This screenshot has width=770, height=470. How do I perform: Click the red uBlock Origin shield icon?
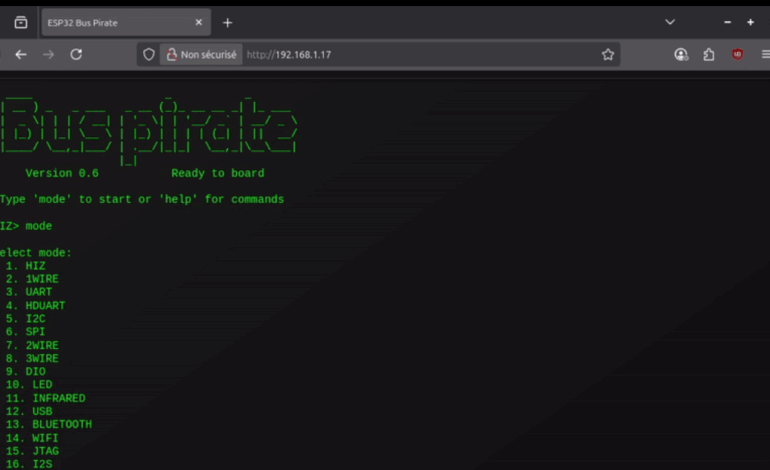[737, 55]
